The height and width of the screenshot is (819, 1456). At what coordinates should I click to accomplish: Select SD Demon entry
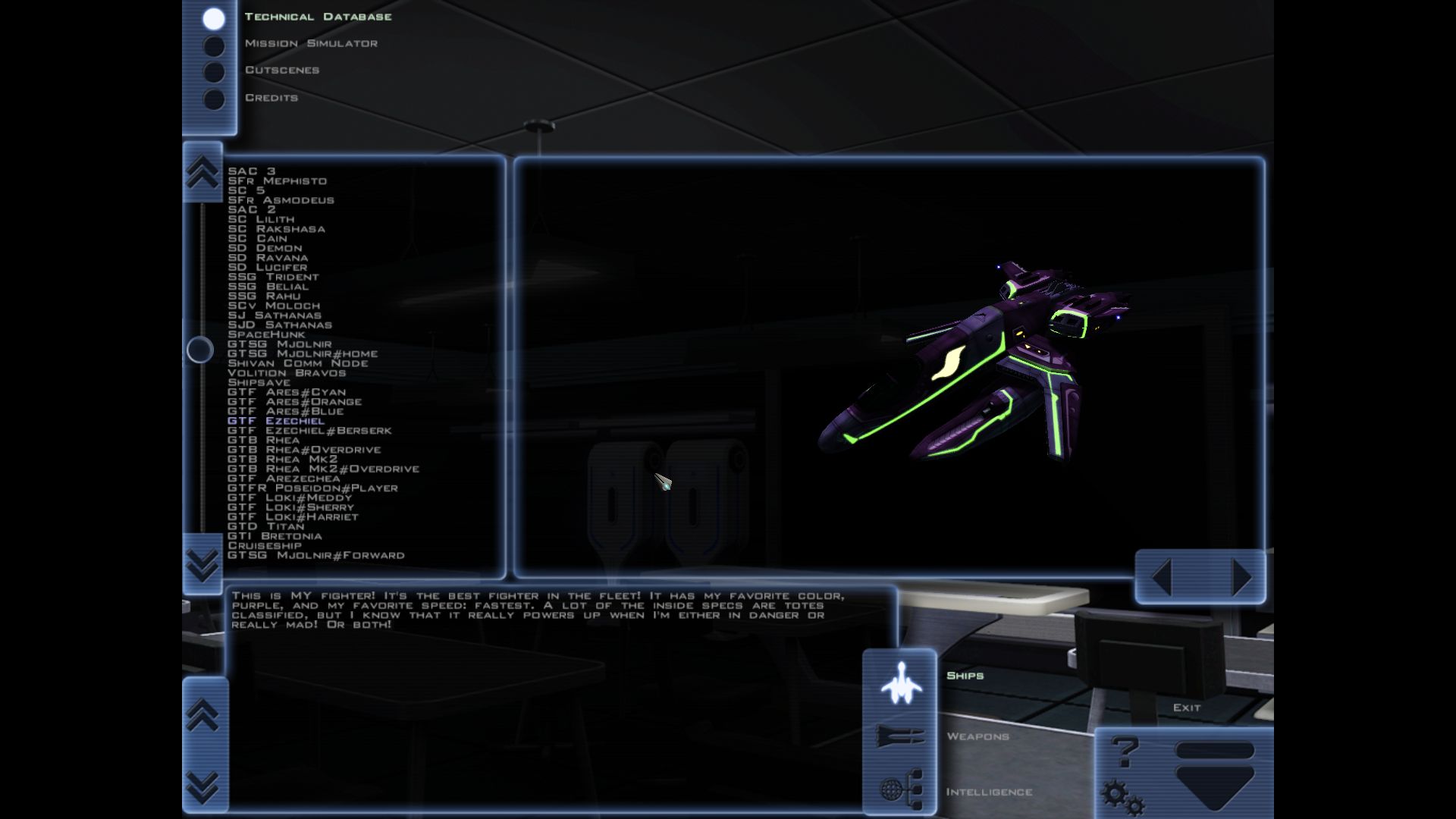click(x=265, y=248)
